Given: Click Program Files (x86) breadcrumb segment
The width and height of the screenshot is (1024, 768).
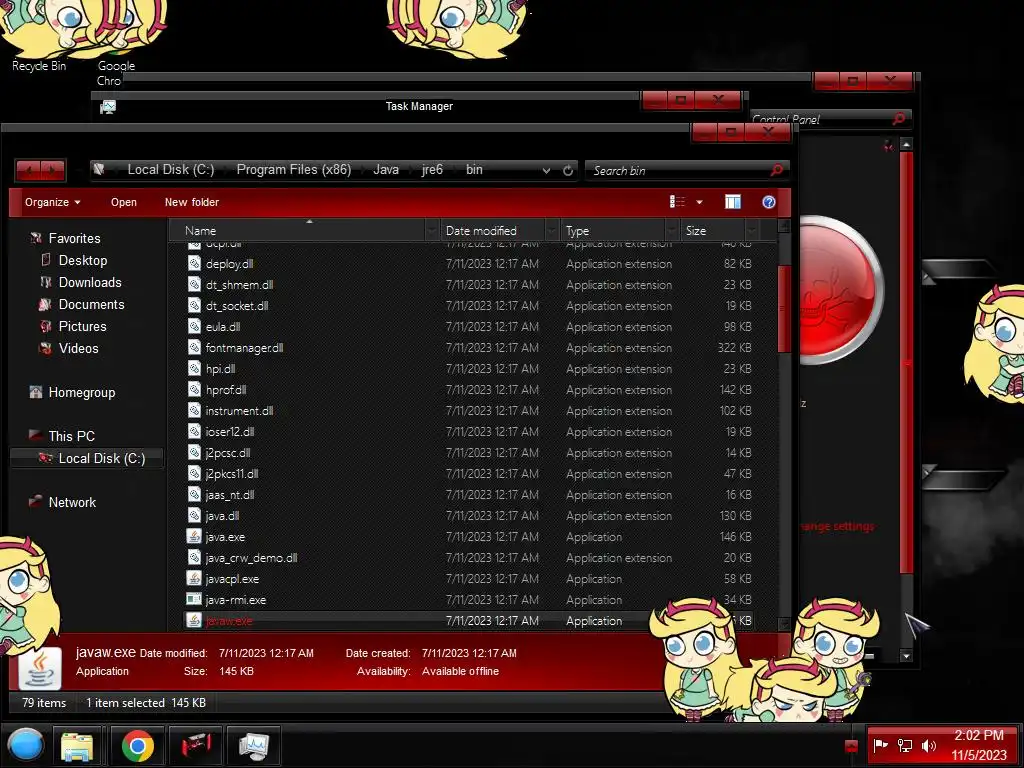Looking at the screenshot, I should (294, 170).
